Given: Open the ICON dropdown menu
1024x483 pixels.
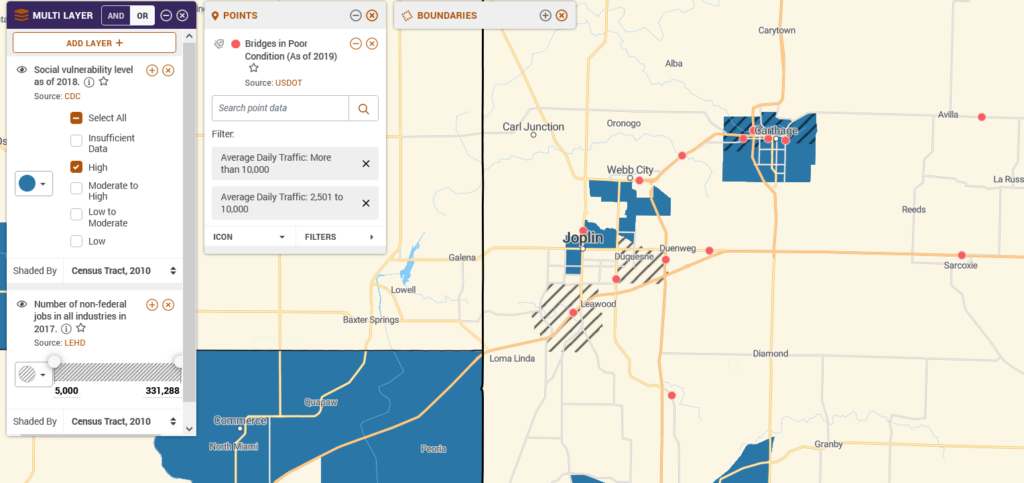Looking at the screenshot, I should coord(249,237).
